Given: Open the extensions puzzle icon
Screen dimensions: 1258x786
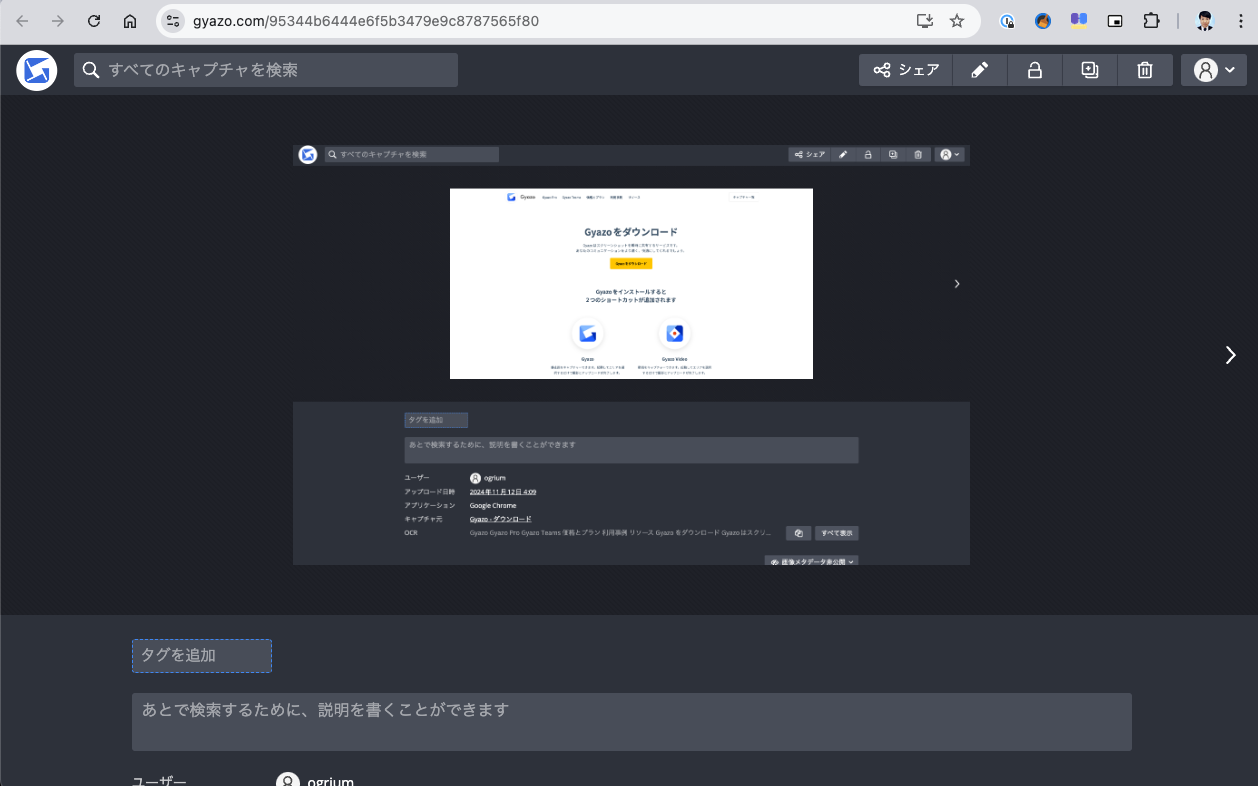Looking at the screenshot, I should [x=1151, y=21].
